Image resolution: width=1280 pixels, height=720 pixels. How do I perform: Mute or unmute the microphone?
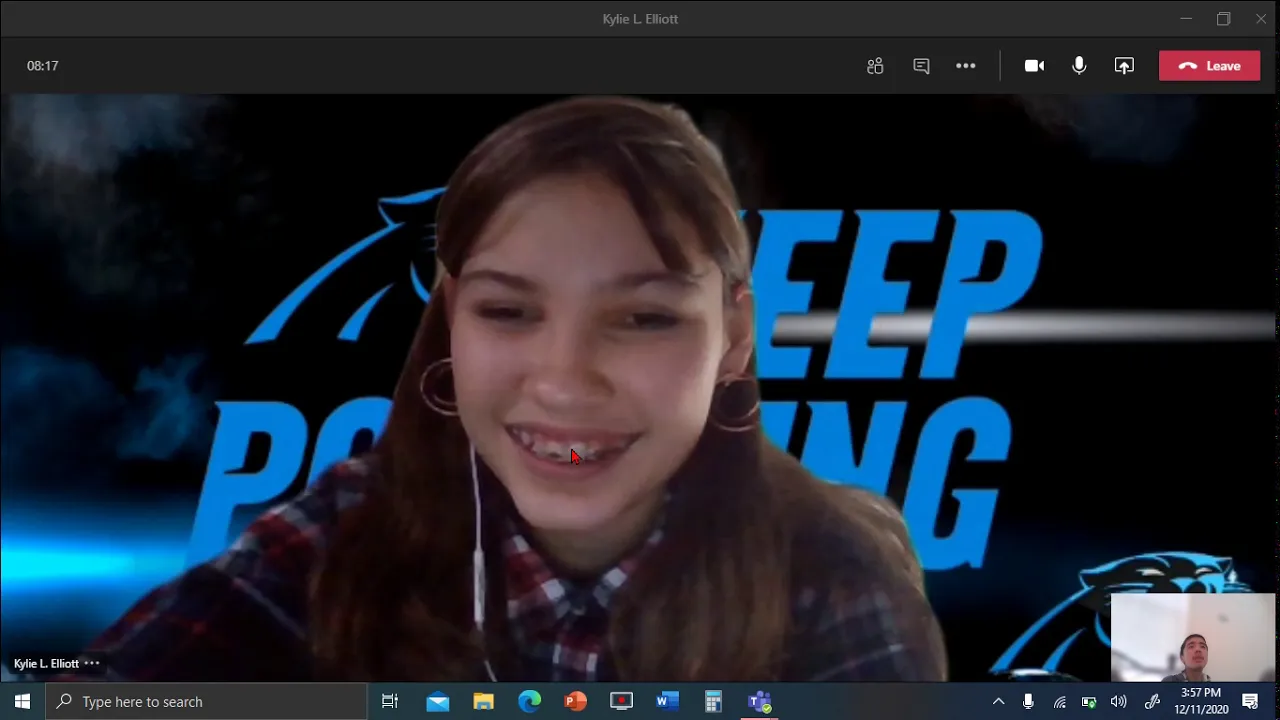(1079, 66)
